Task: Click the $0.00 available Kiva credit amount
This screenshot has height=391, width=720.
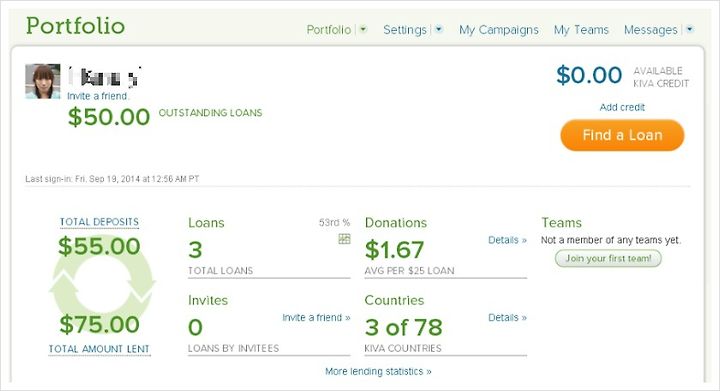Action: point(589,75)
